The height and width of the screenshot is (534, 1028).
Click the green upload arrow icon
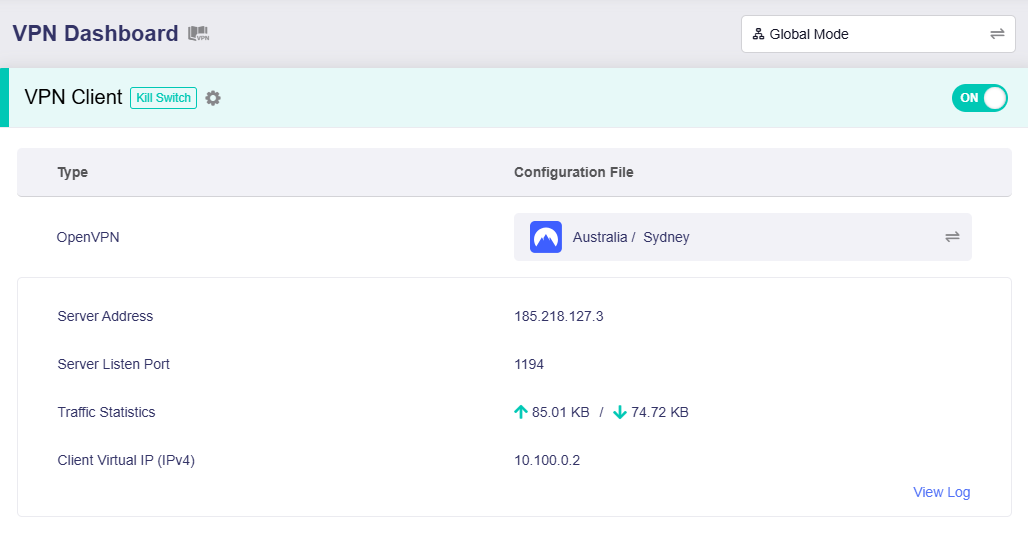click(x=520, y=412)
